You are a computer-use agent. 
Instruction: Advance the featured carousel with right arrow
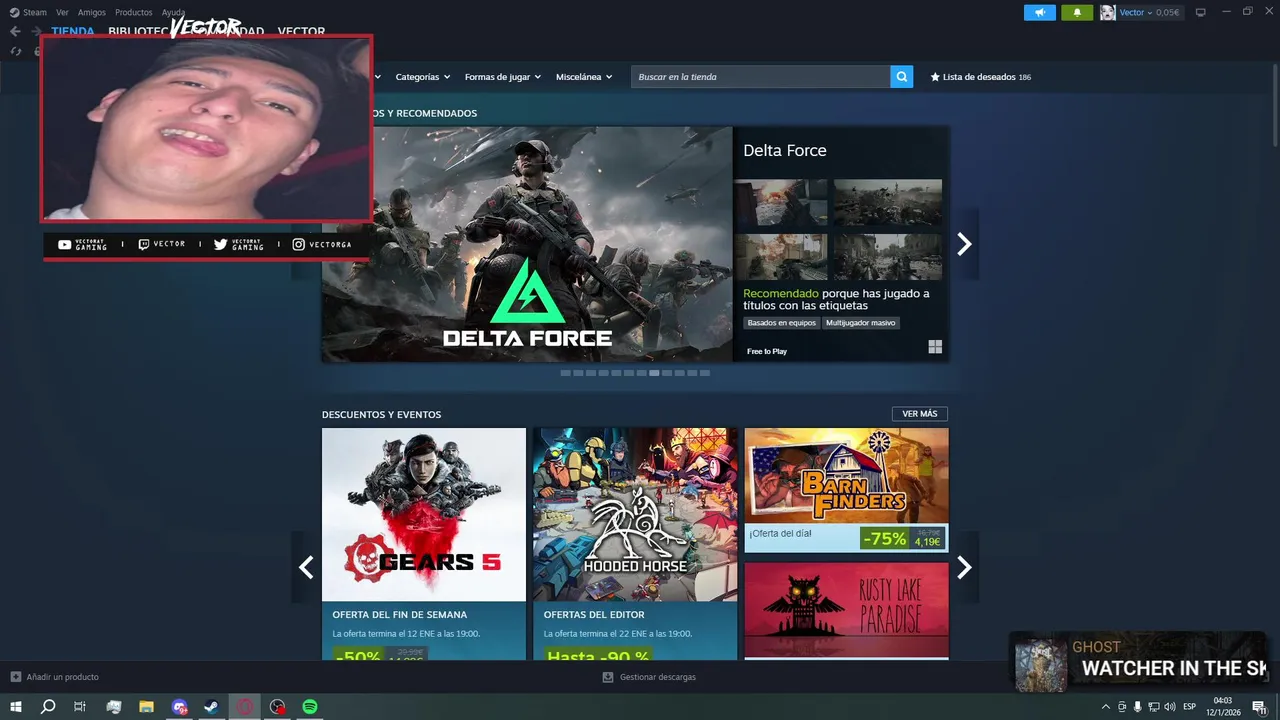coord(964,244)
